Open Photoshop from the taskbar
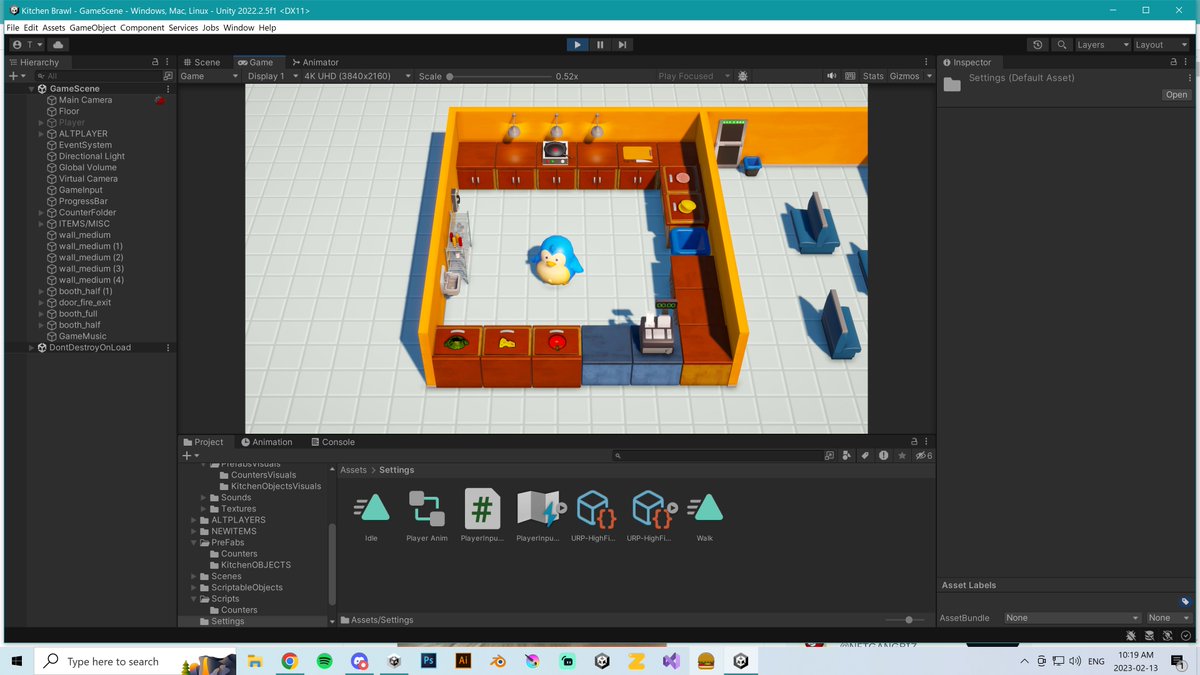The height and width of the screenshot is (675, 1200). point(428,661)
